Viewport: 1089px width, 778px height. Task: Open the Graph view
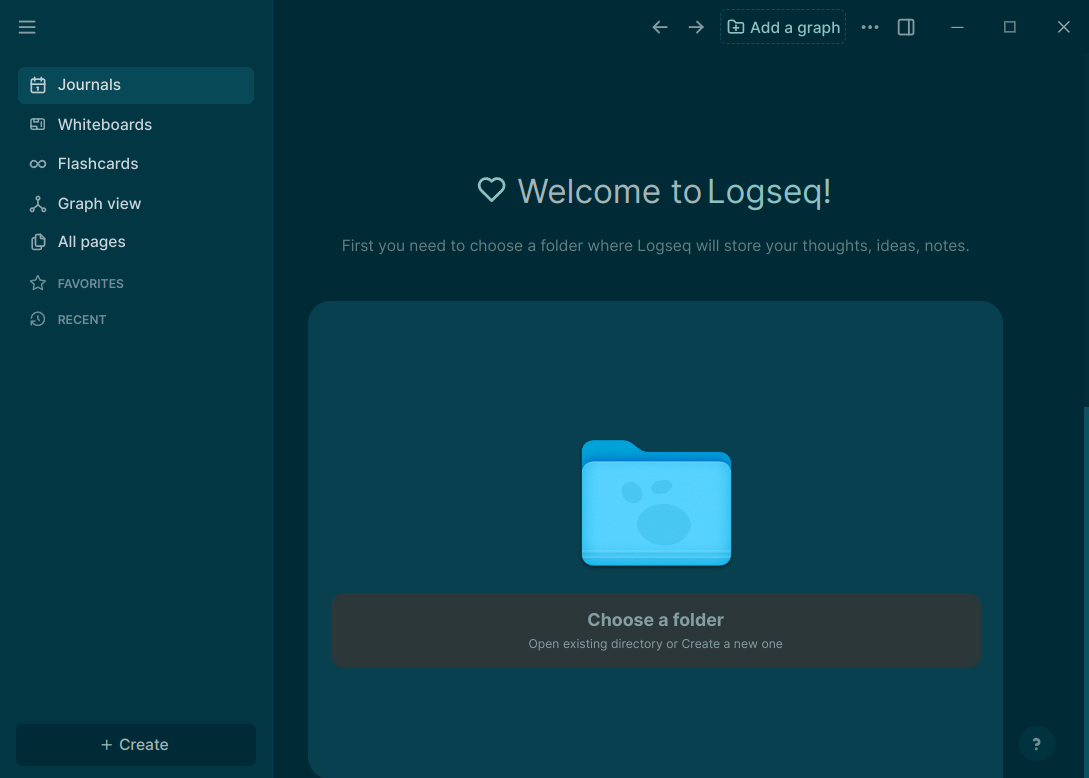tap(99, 203)
